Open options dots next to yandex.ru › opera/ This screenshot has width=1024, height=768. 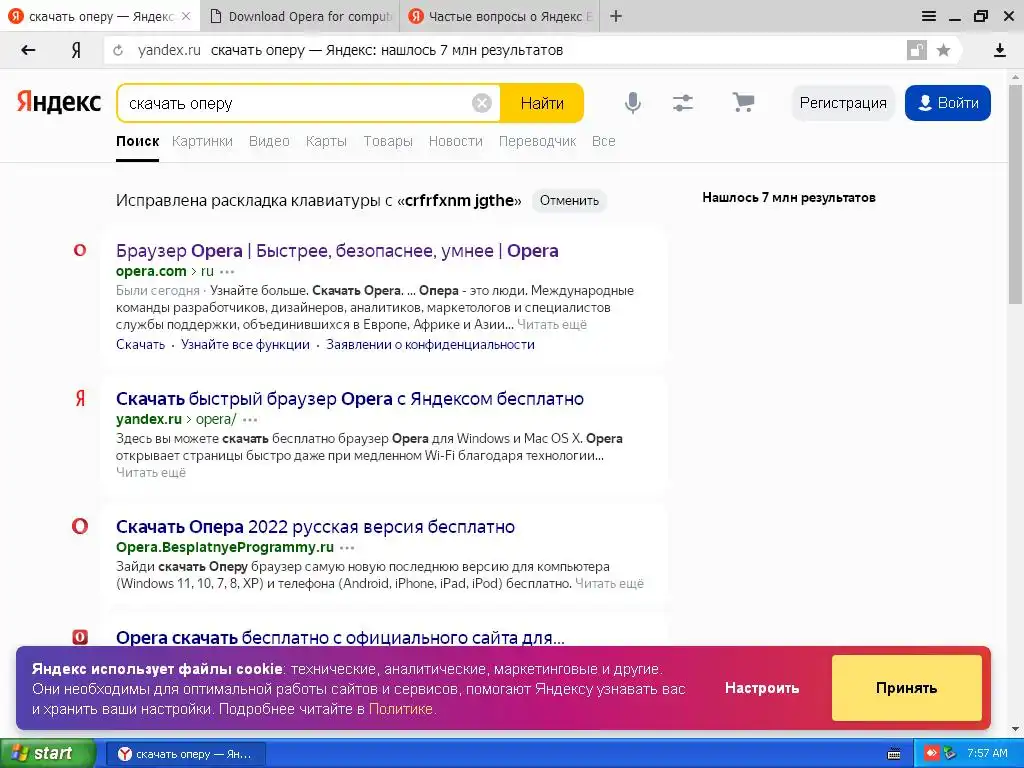tap(250, 420)
